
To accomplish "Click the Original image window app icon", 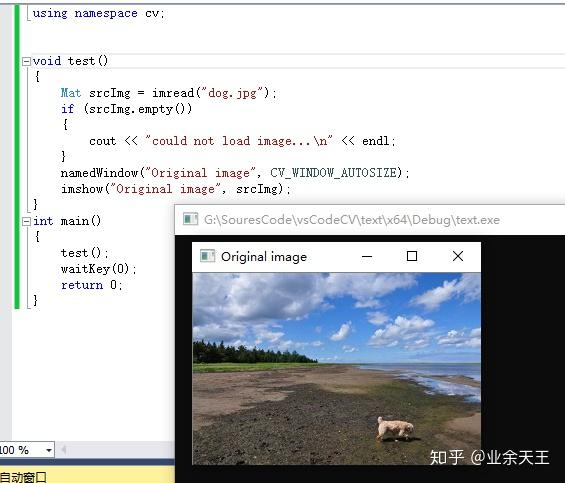I will click(207, 256).
